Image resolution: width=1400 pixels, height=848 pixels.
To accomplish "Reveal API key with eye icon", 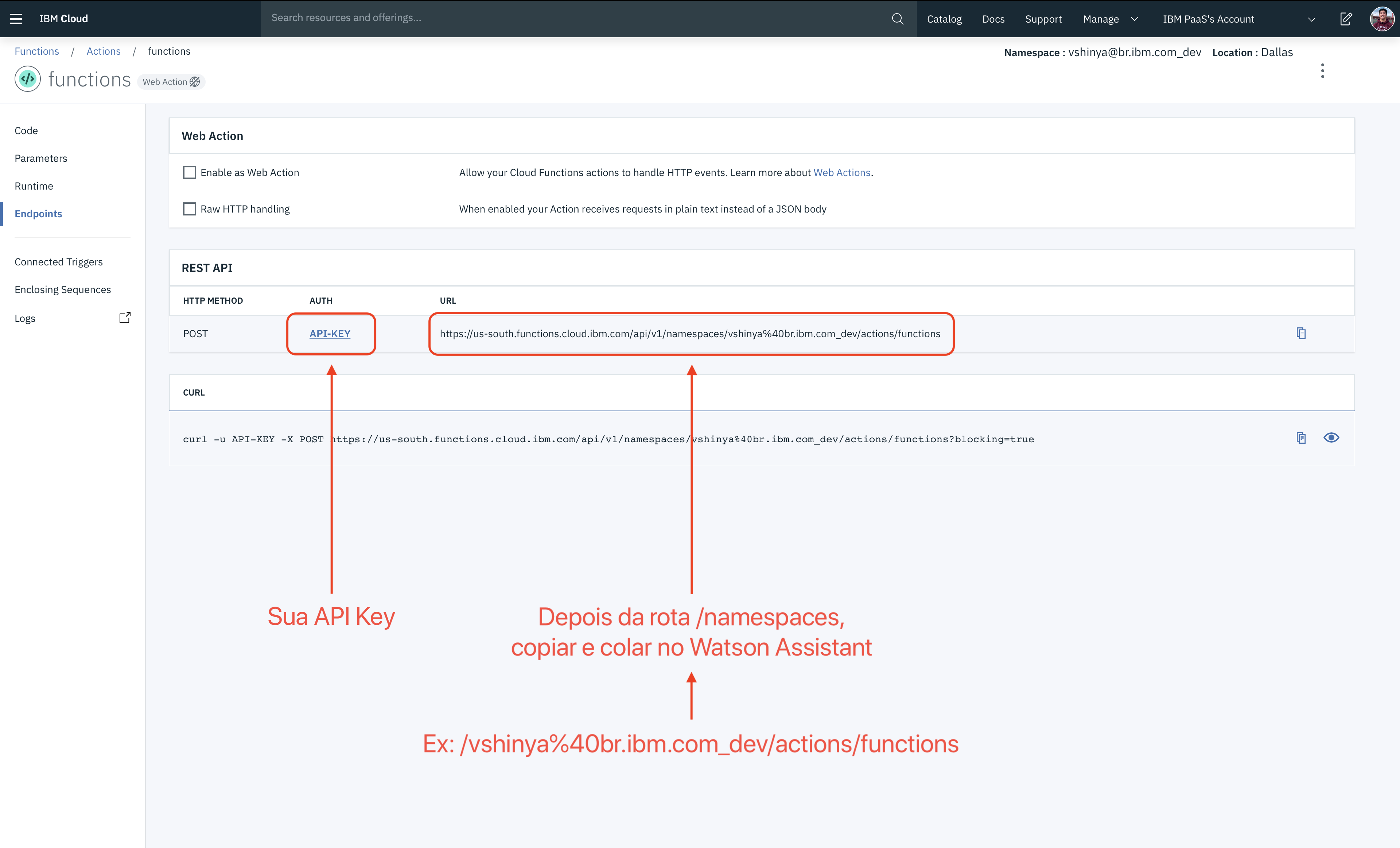I will 1331,438.
